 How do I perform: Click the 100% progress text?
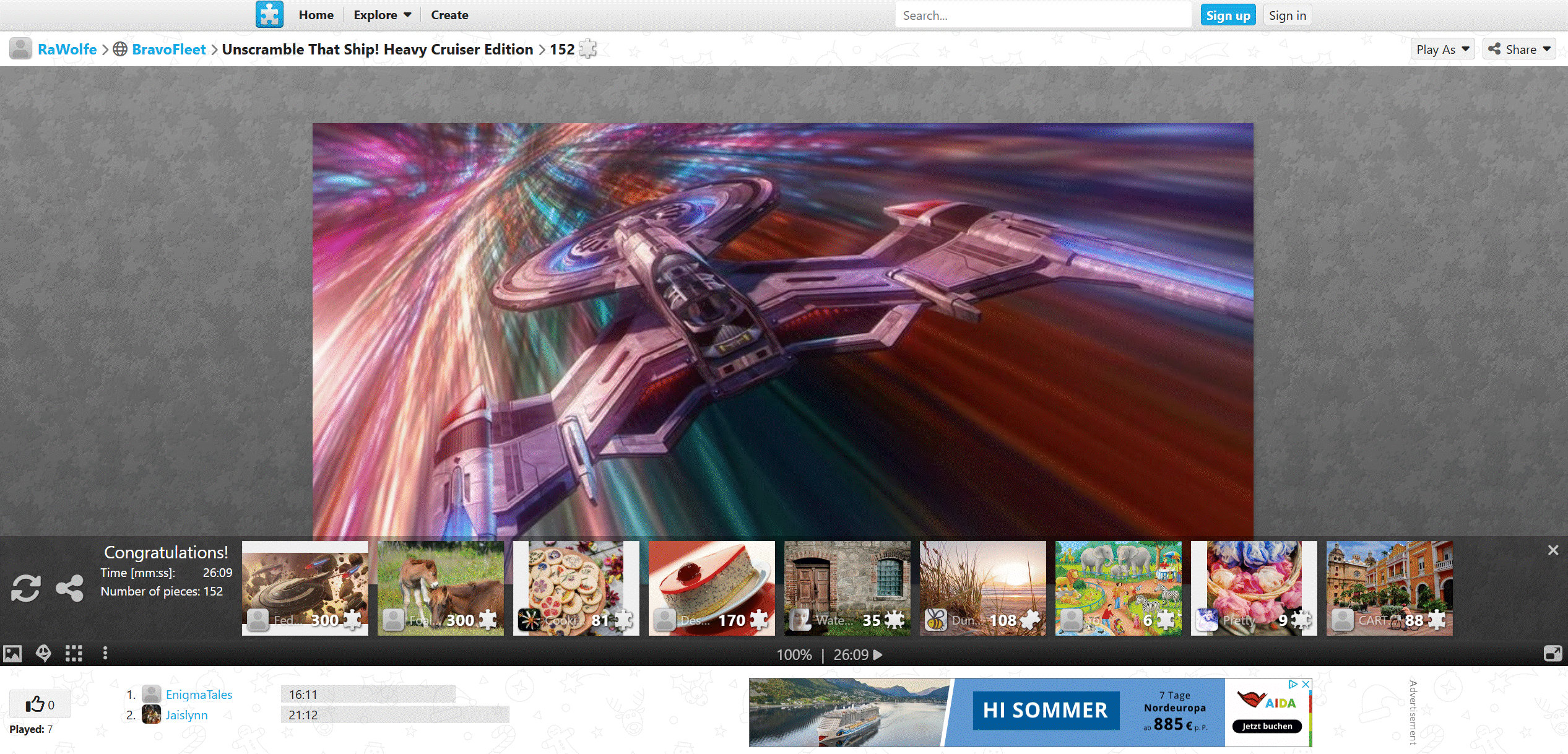pyautogui.click(x=794, y=654)
